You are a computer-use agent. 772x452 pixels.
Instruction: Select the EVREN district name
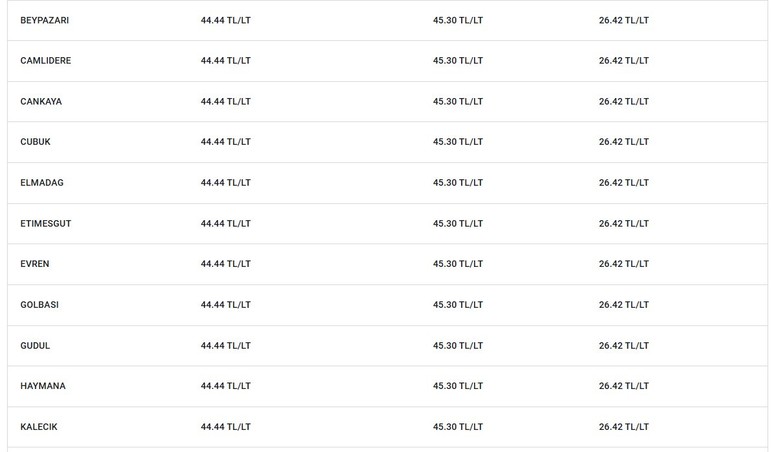(34, 264)
